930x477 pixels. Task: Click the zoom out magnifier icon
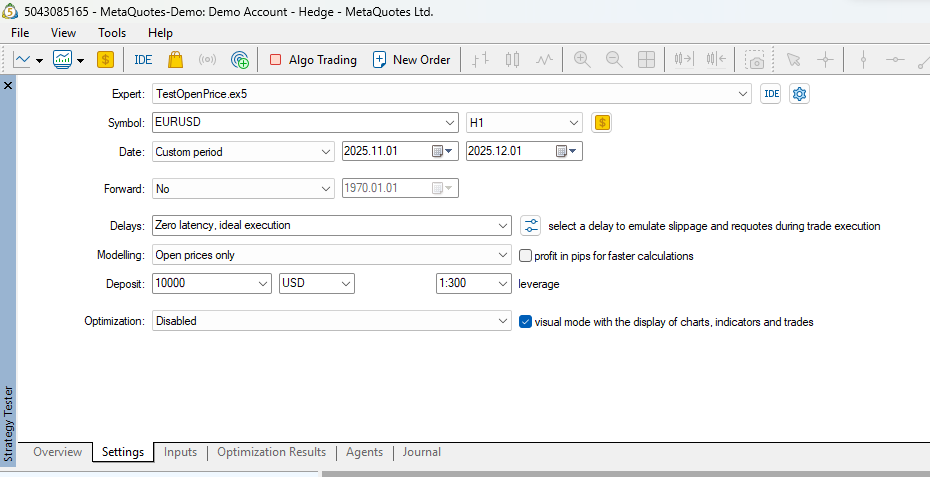614,59
